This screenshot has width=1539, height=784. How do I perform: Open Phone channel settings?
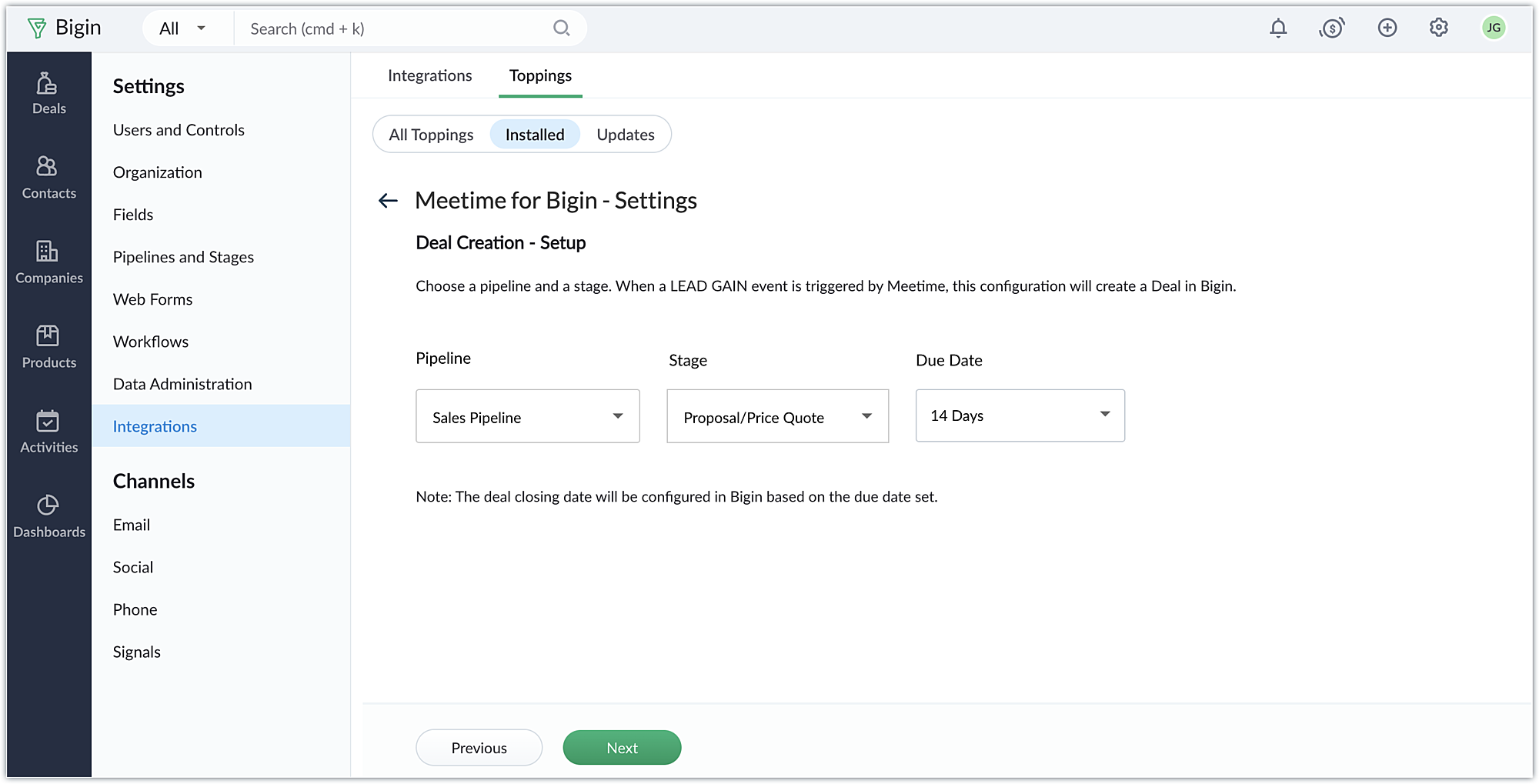point(135,609)
